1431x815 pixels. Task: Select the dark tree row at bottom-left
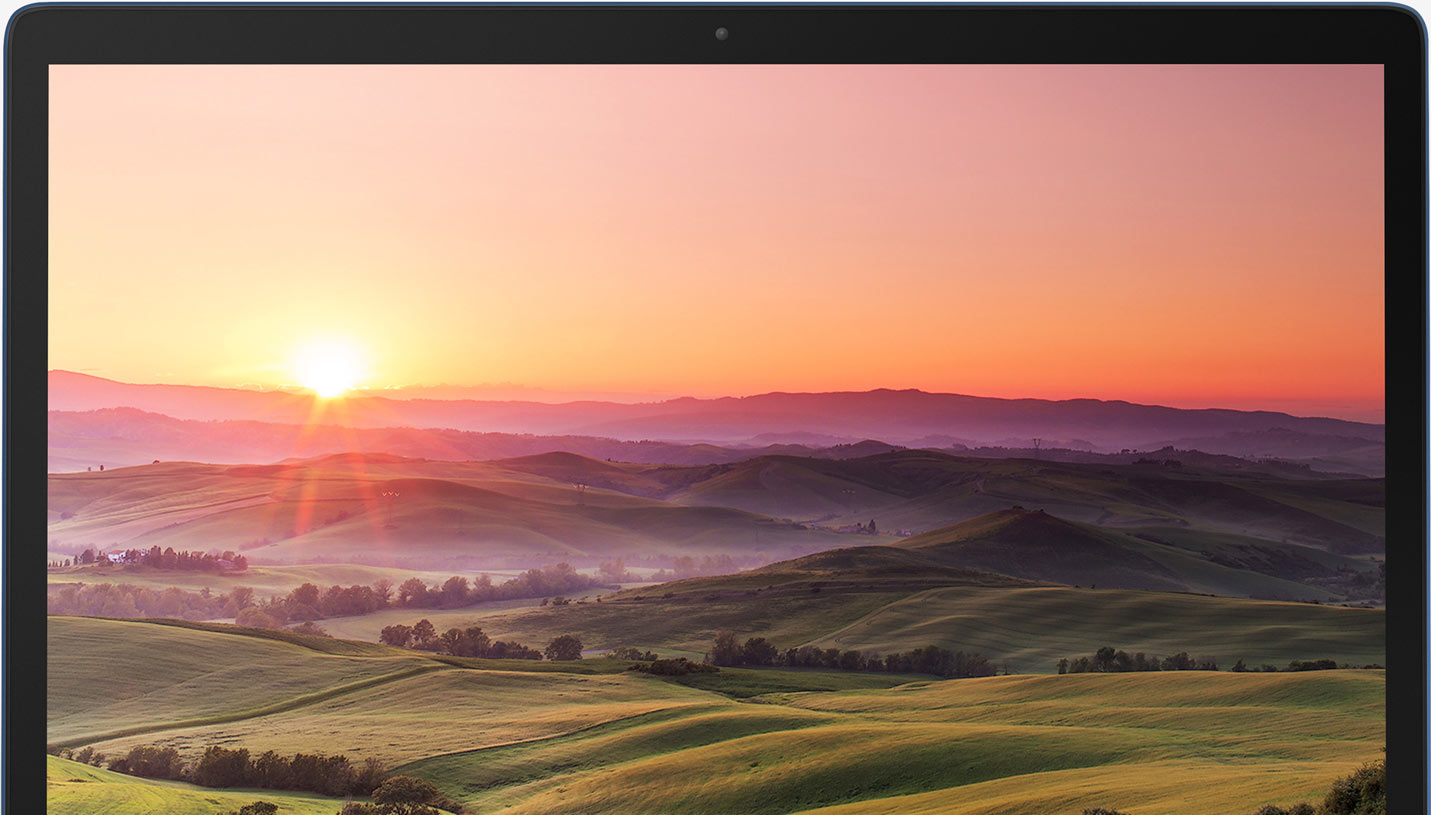coord(250,770)
